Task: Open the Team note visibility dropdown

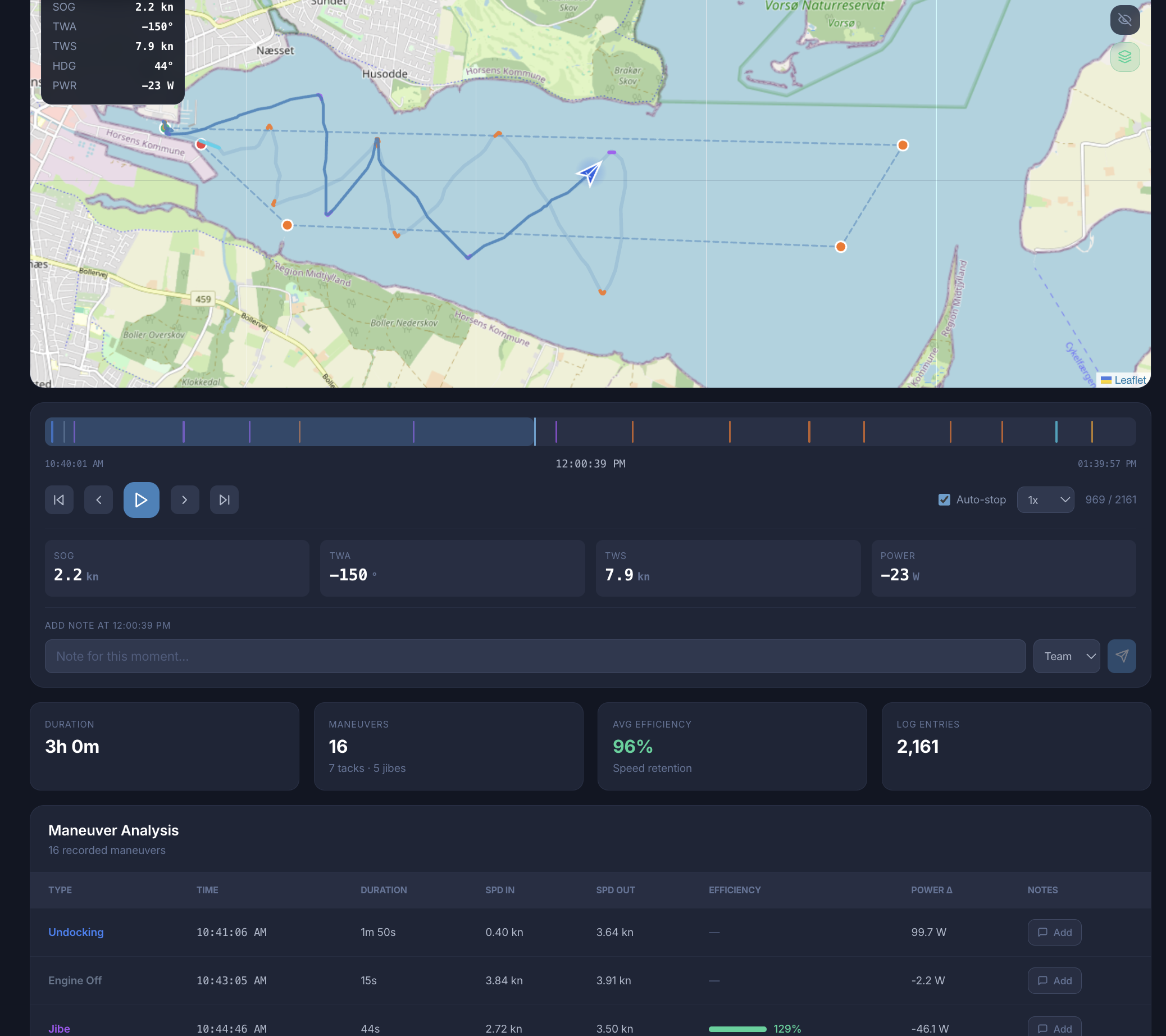Action: [x=1066, y=656]
